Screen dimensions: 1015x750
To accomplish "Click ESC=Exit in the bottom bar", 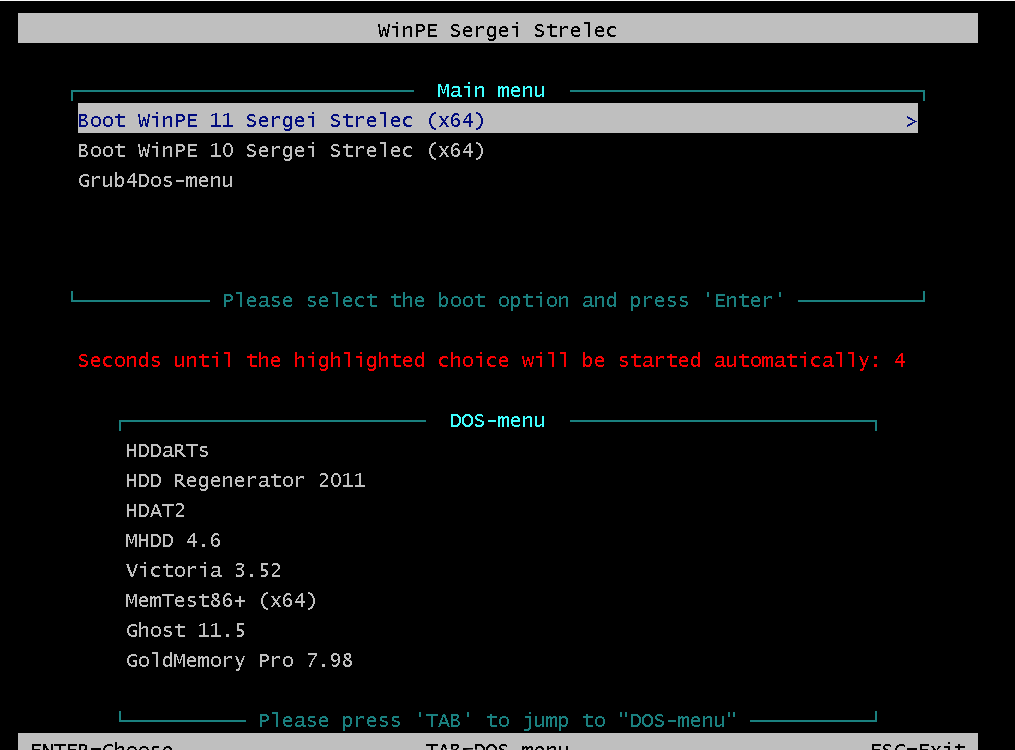I will [918, 744].
